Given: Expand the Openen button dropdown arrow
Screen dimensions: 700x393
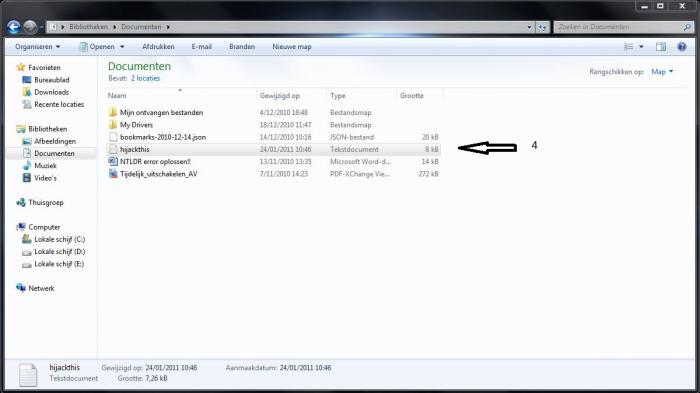Looking at the screenshot, I should click(122, 46).
